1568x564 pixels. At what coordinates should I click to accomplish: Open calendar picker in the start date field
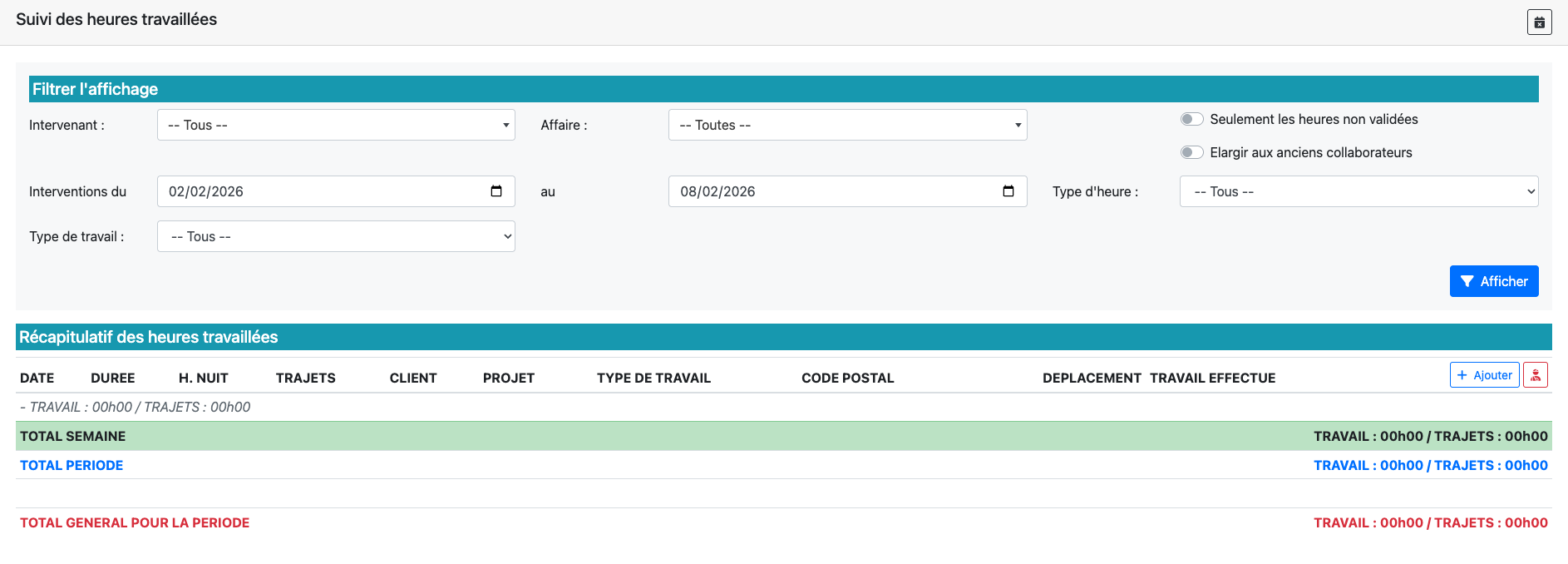(x=496, y=191)
